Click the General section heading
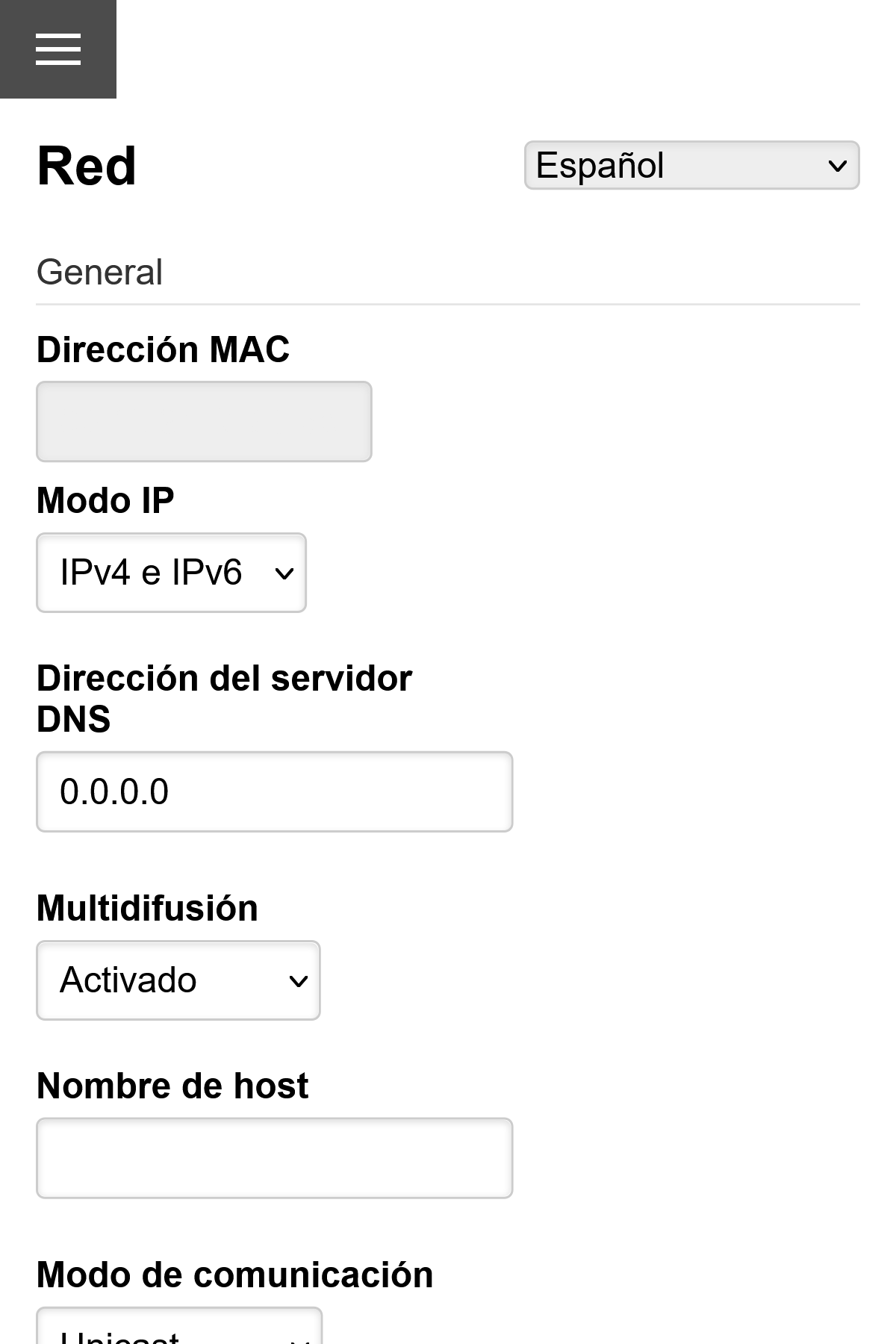The image size is (896, 1344). click(x=99, y=272)
